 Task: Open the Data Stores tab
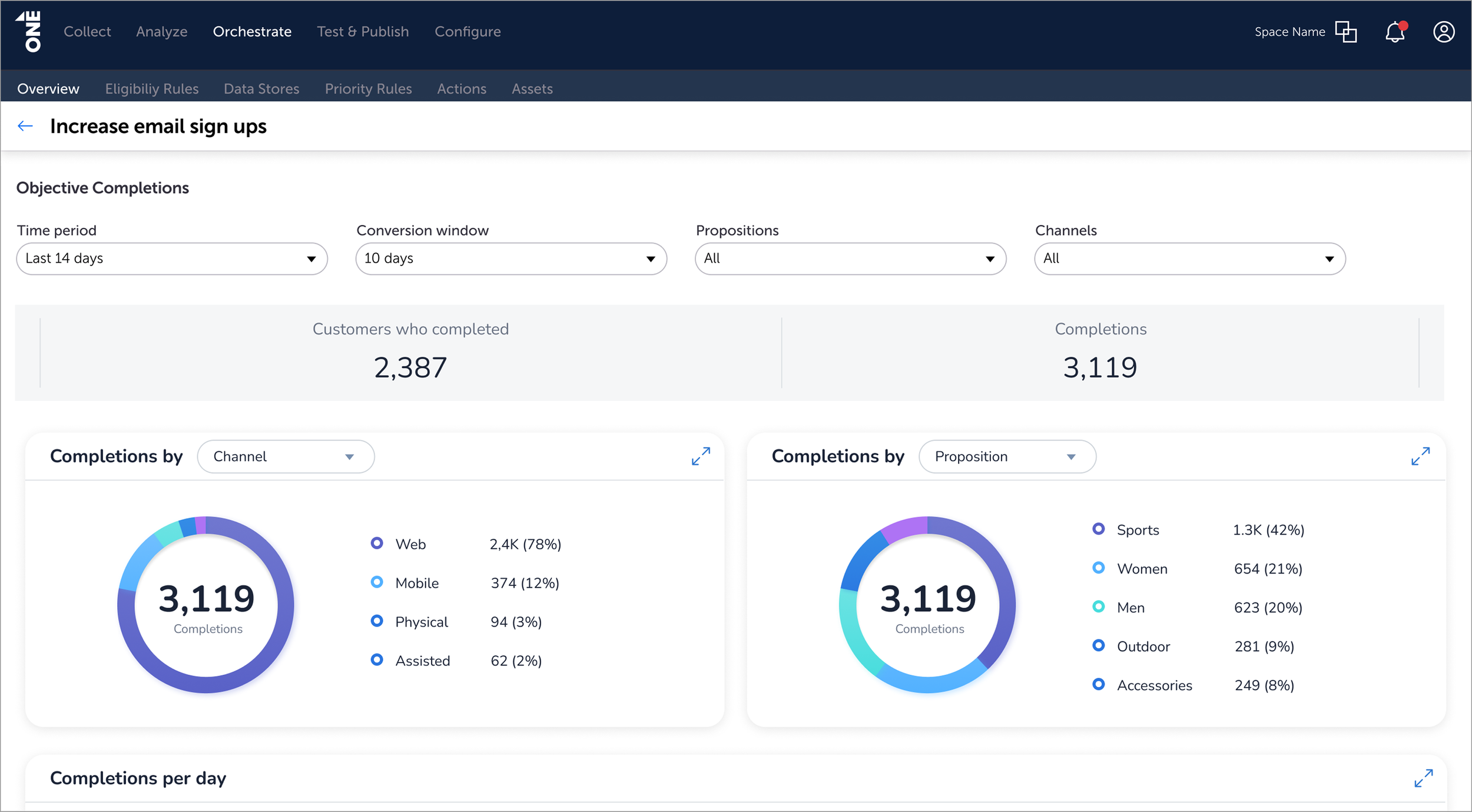pos(261,89)
